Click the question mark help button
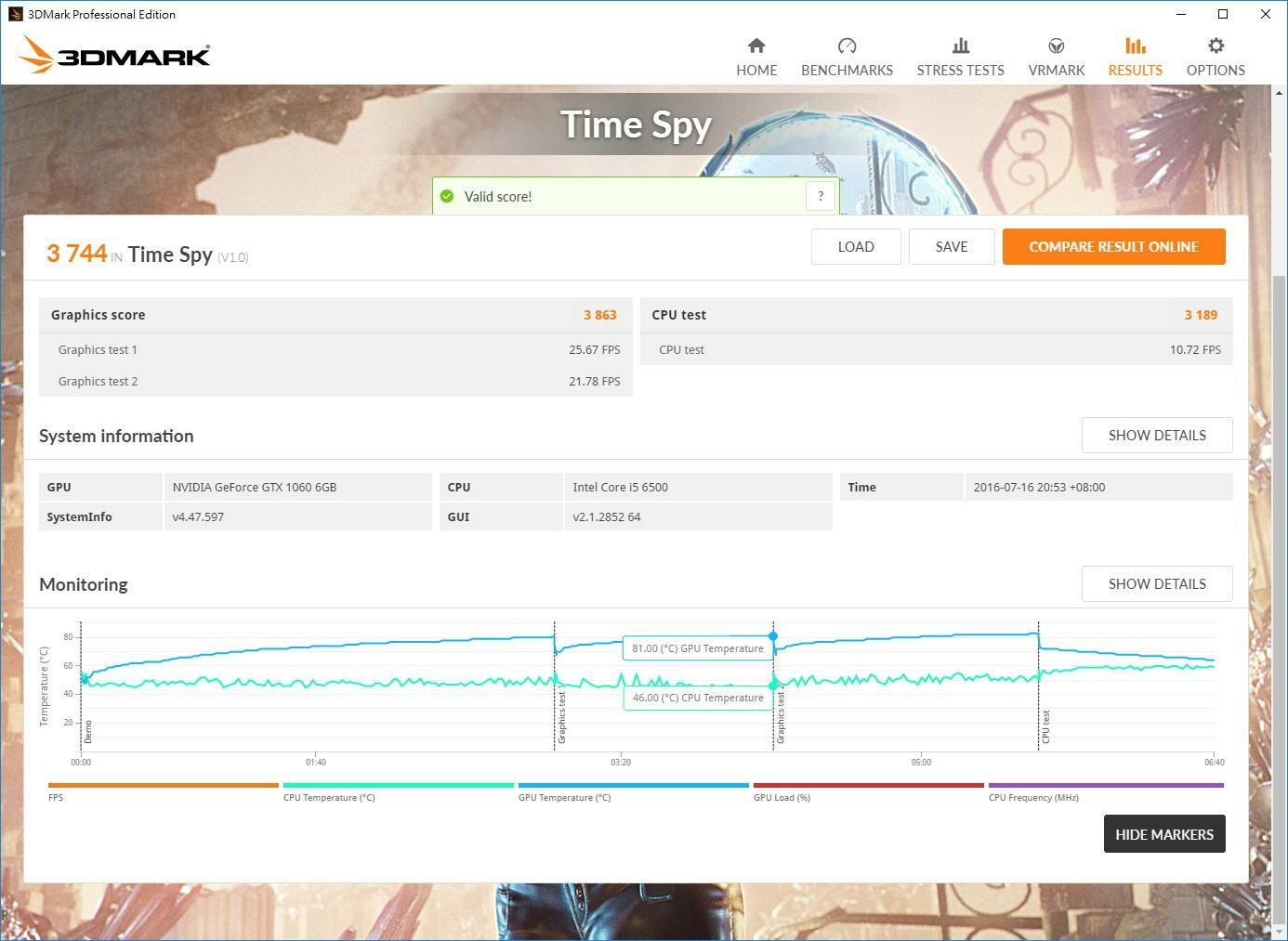Viewport: 1288px width, 941px height. [821, 196]
